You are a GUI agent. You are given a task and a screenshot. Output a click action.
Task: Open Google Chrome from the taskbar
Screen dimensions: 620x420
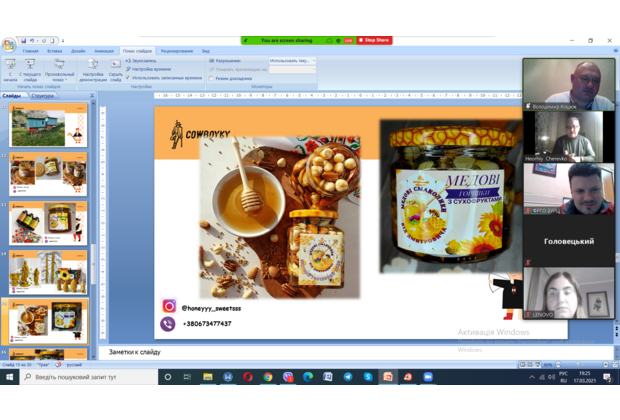point(268,377)
